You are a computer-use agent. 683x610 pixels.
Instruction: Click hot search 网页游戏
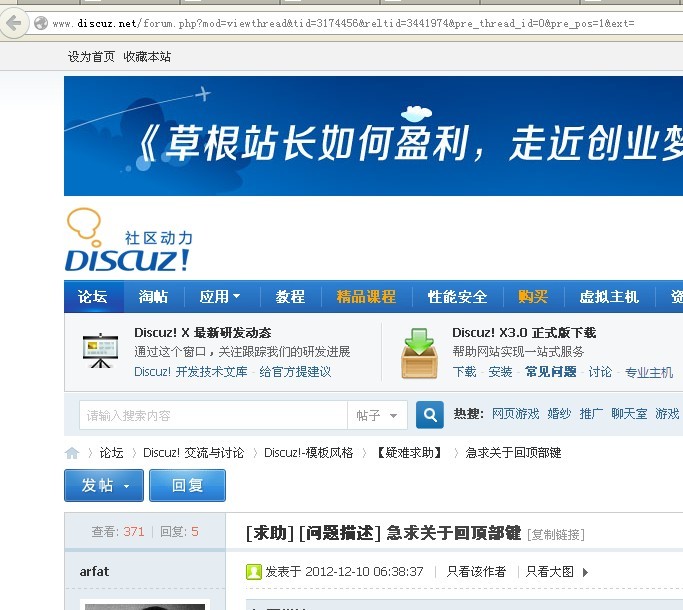tap(515, 413)
